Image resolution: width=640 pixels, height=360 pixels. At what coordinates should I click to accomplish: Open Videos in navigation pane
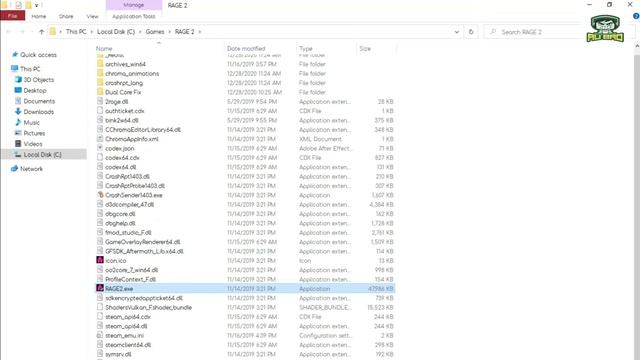[x=33, y=144]
